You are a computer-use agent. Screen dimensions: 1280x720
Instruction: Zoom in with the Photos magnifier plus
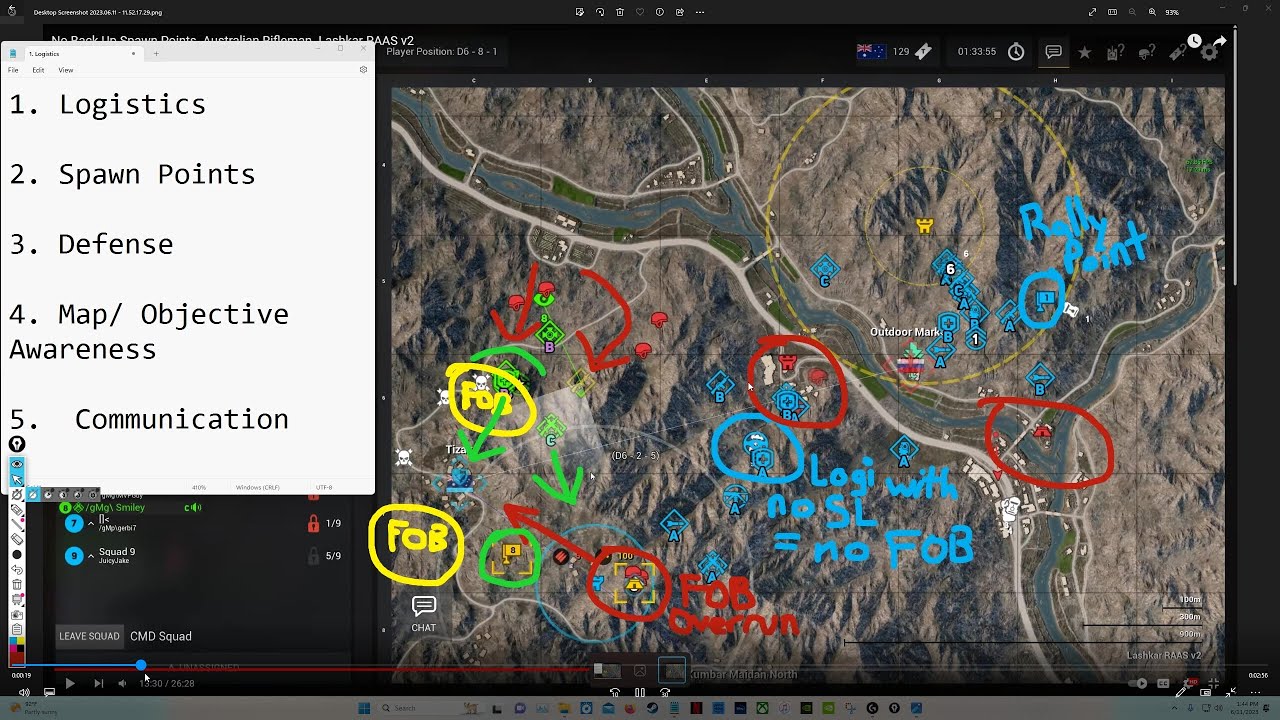pyautogui.click(x=1152, y=12)
